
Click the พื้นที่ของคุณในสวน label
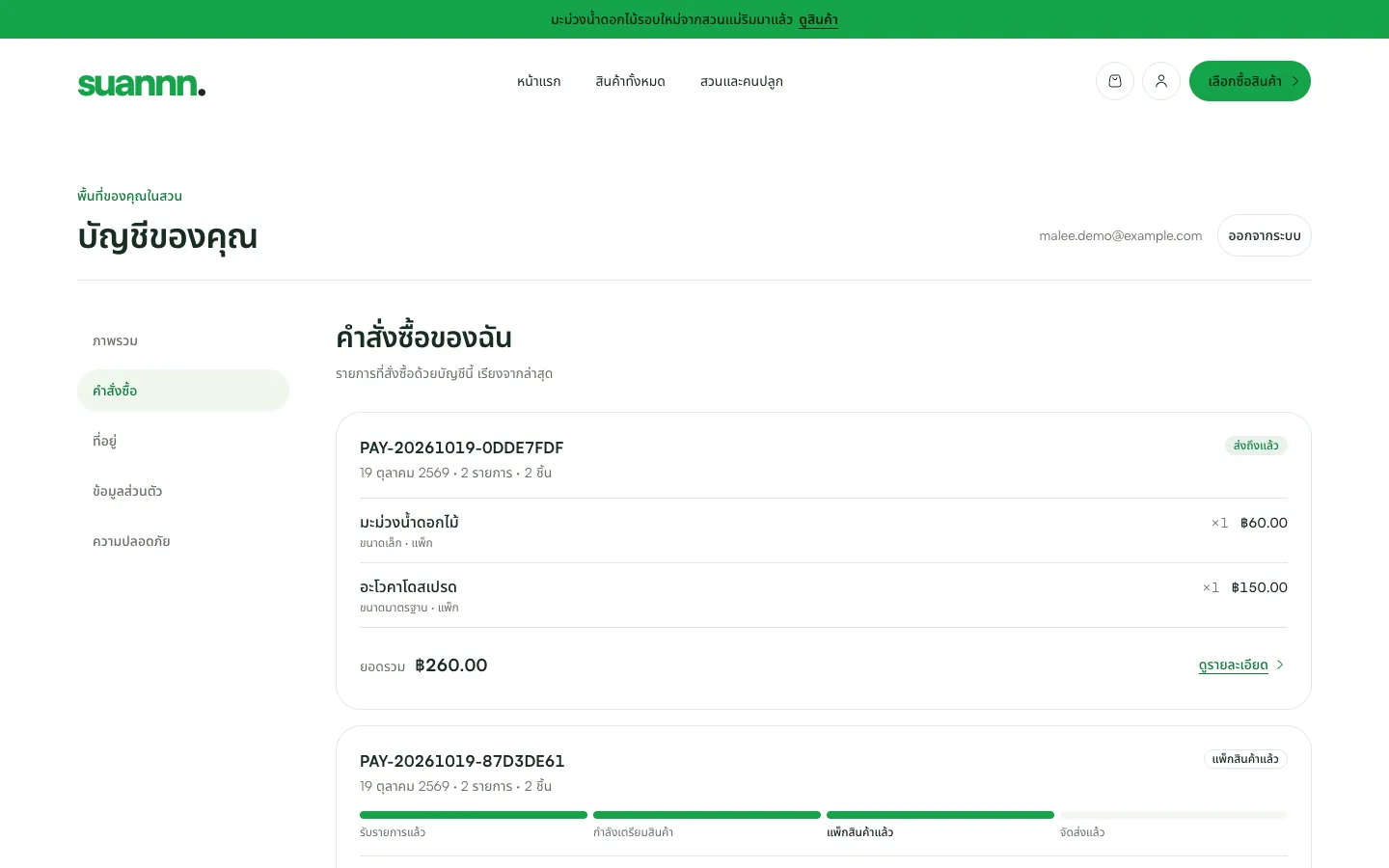[129, 196]
